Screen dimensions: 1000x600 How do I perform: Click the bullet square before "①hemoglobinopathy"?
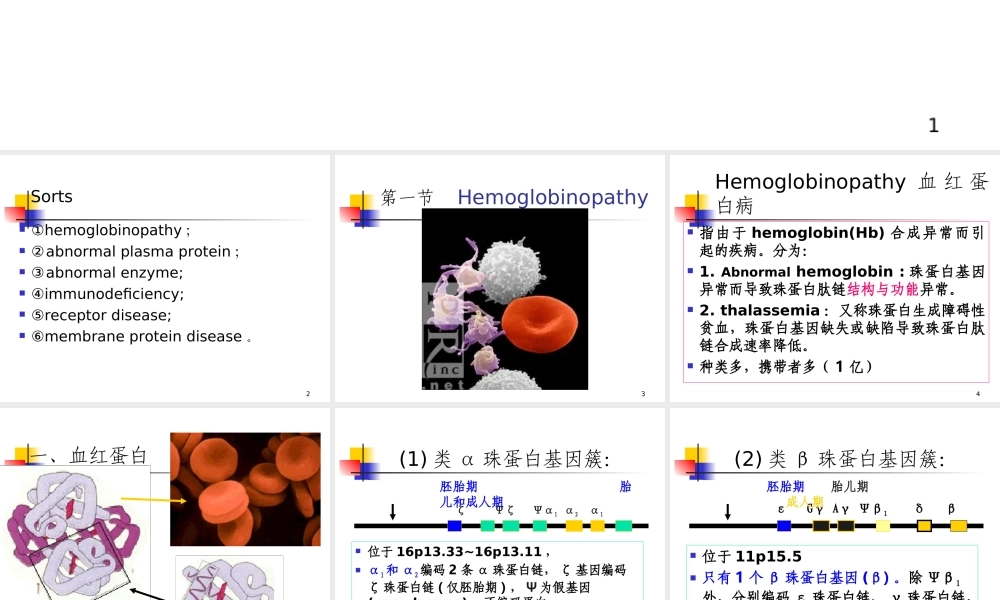(22, 229)
